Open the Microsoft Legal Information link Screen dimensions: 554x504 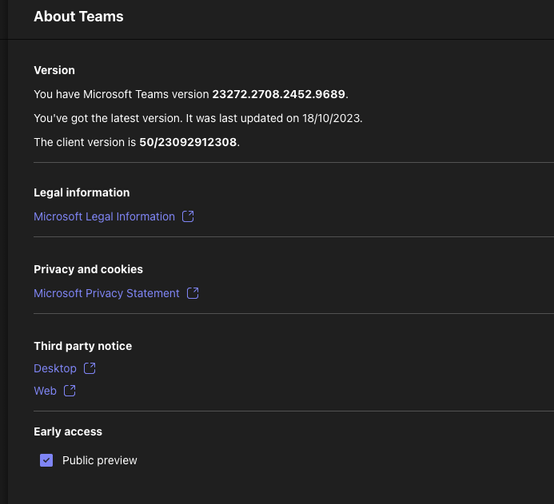(104, 216)
